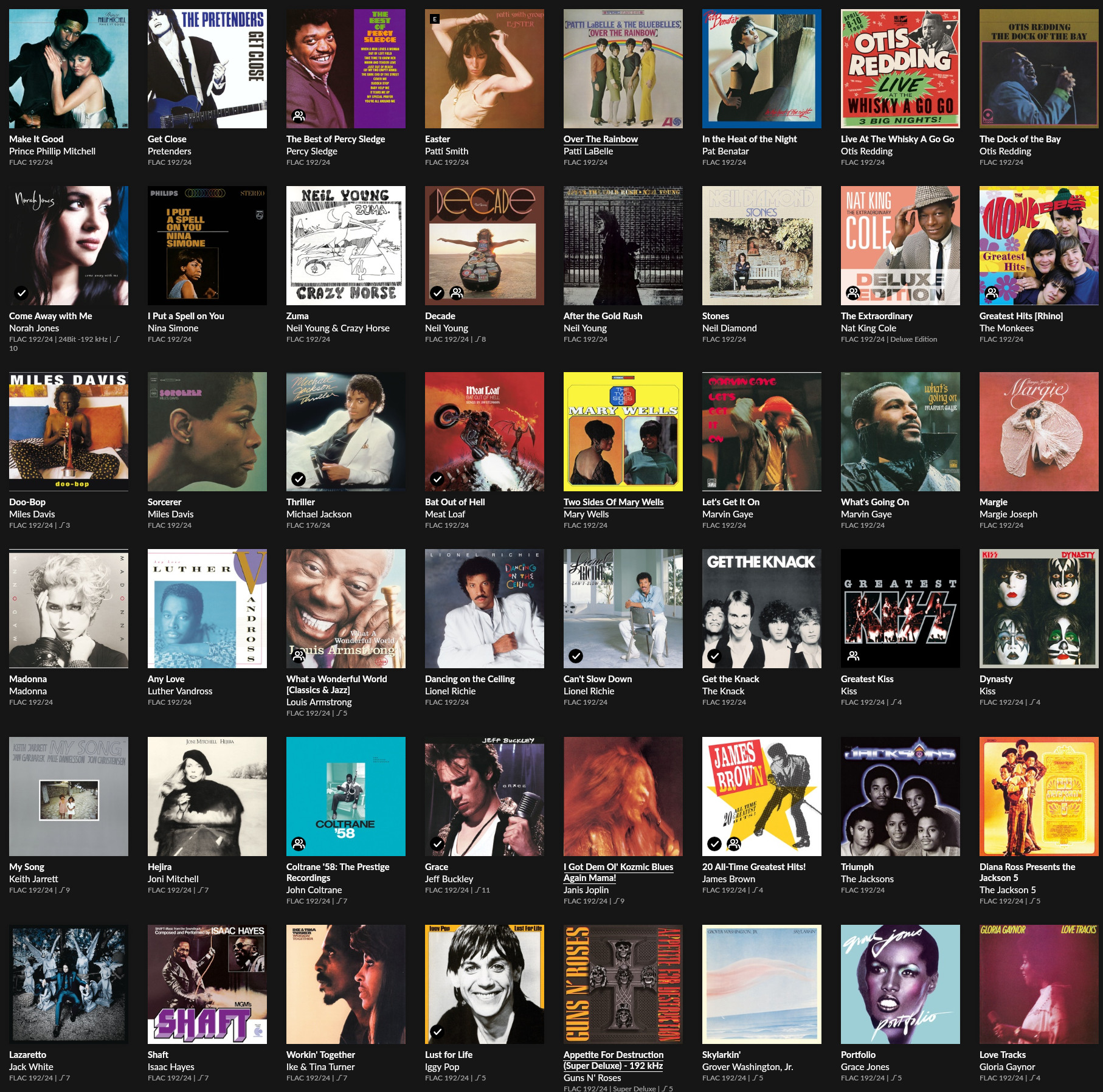Click the checkmark badge on Can't Slow Down
The height and width of the screenshot is (1092, 1103).
[x=576, y=656]
